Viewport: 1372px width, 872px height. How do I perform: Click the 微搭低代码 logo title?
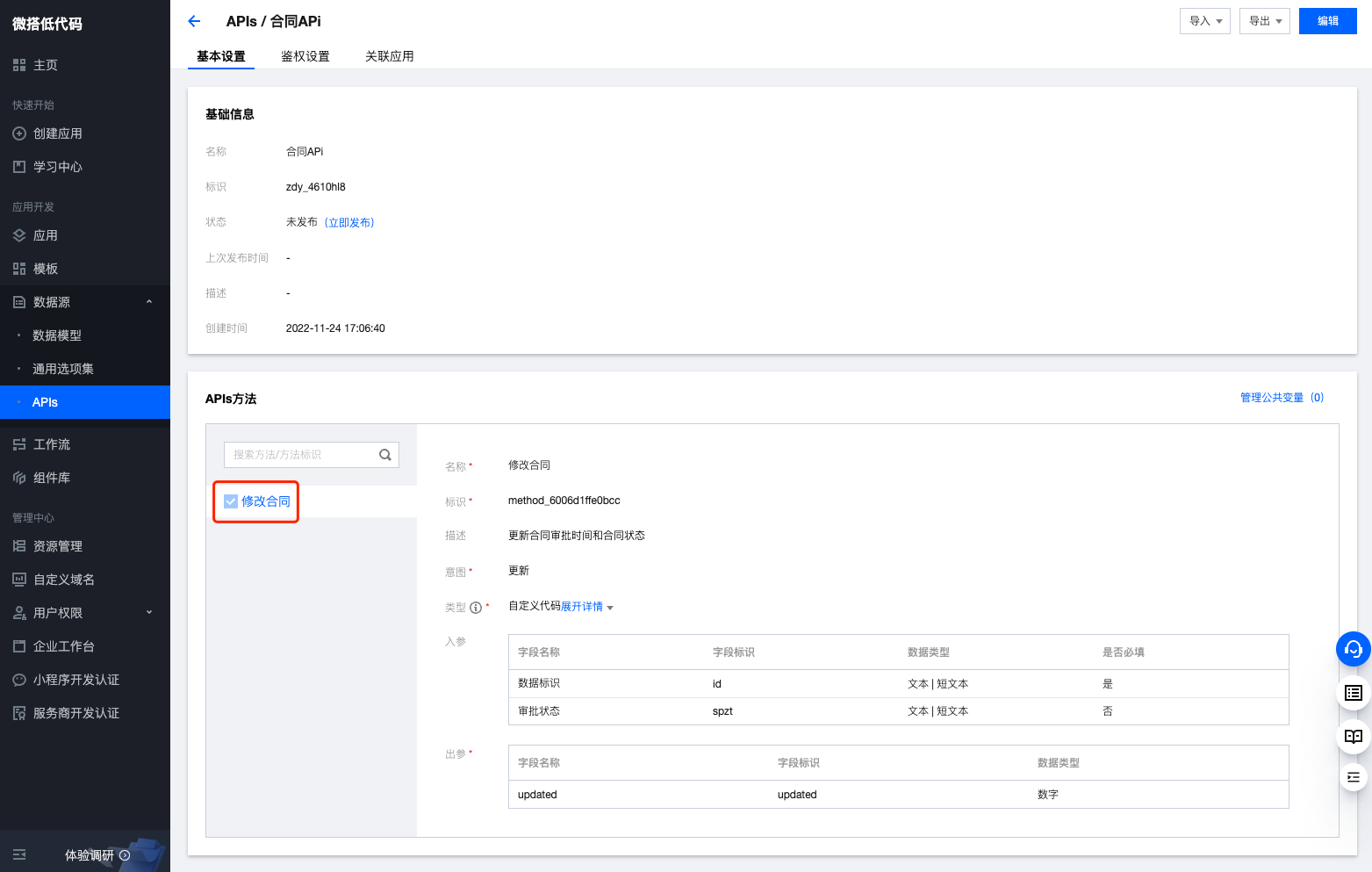[x=47, y=24]
